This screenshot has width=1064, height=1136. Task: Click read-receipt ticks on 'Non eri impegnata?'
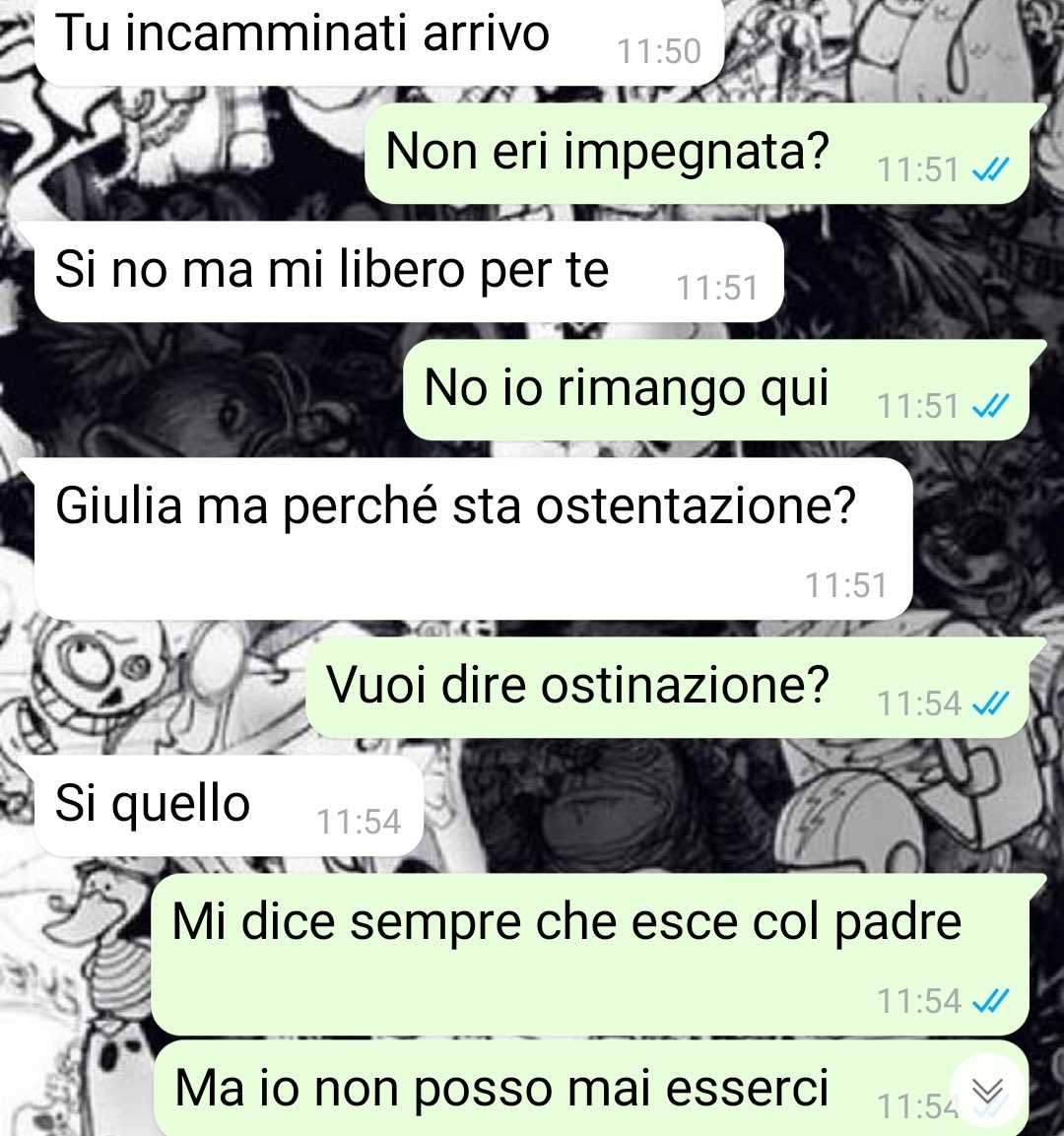pos(990,170)
